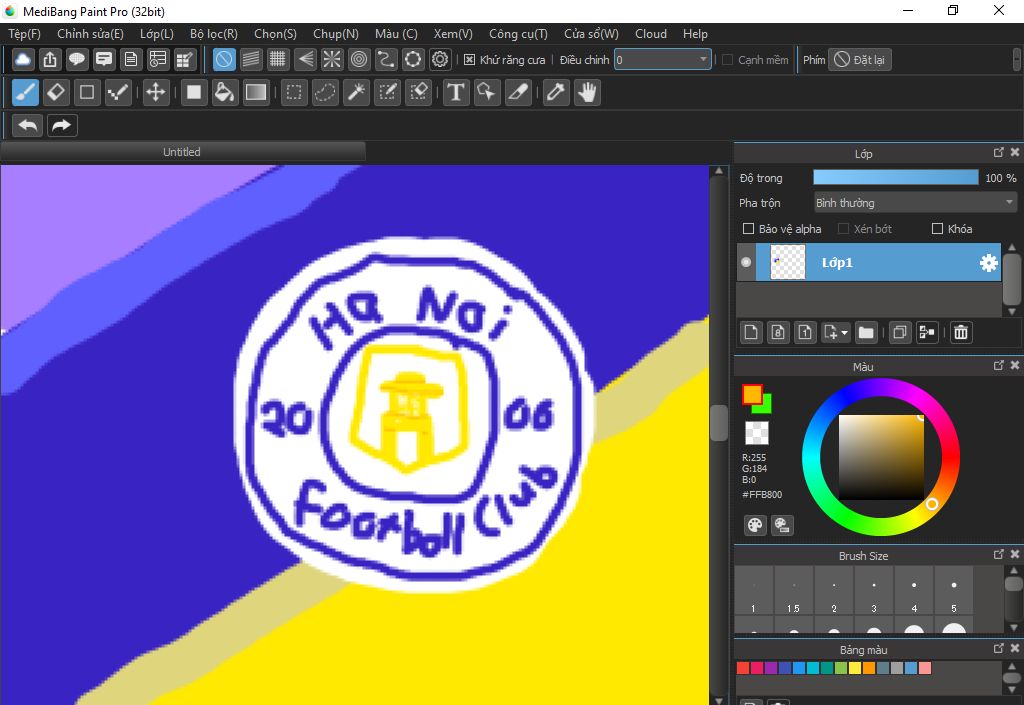Image resolution: width=1024 pixels, height=705 pixels.
Task: Click the export share icon
Action: pos(50,59)
